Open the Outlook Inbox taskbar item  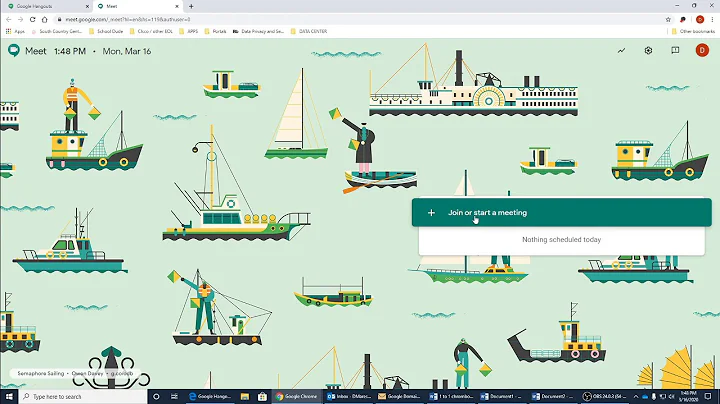348,396
